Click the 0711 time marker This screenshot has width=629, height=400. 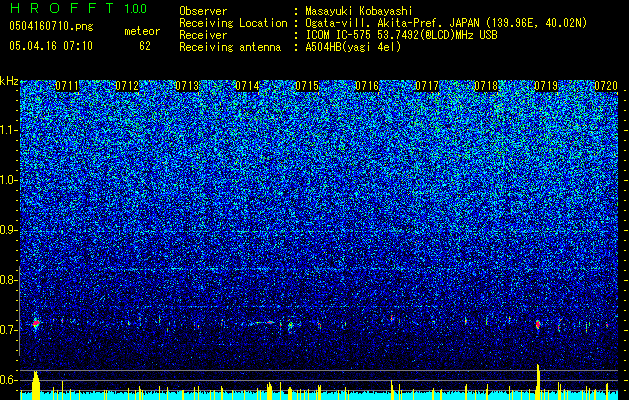click(67, 86)
